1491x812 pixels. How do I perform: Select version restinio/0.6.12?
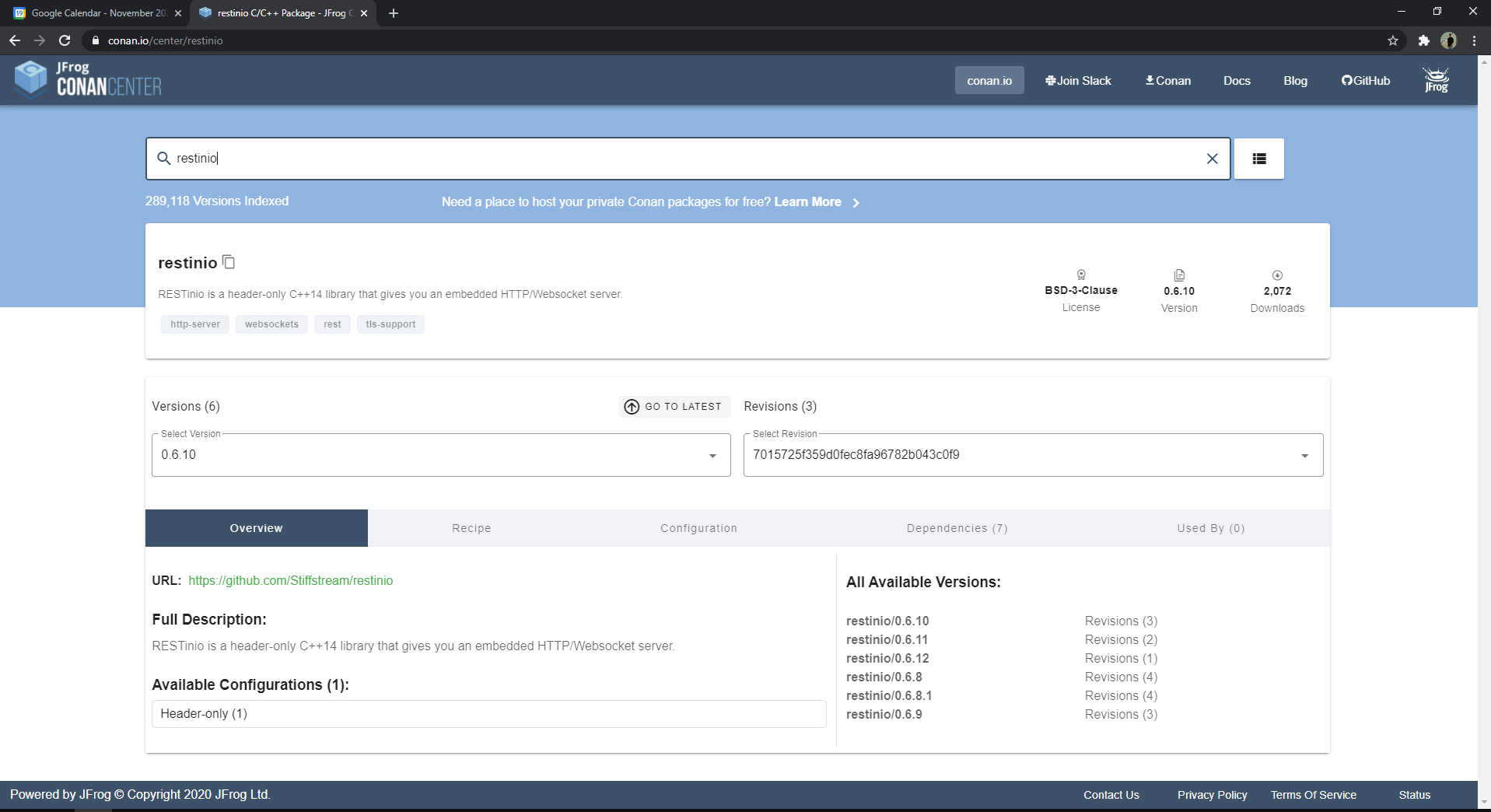(x=887, y=658)
